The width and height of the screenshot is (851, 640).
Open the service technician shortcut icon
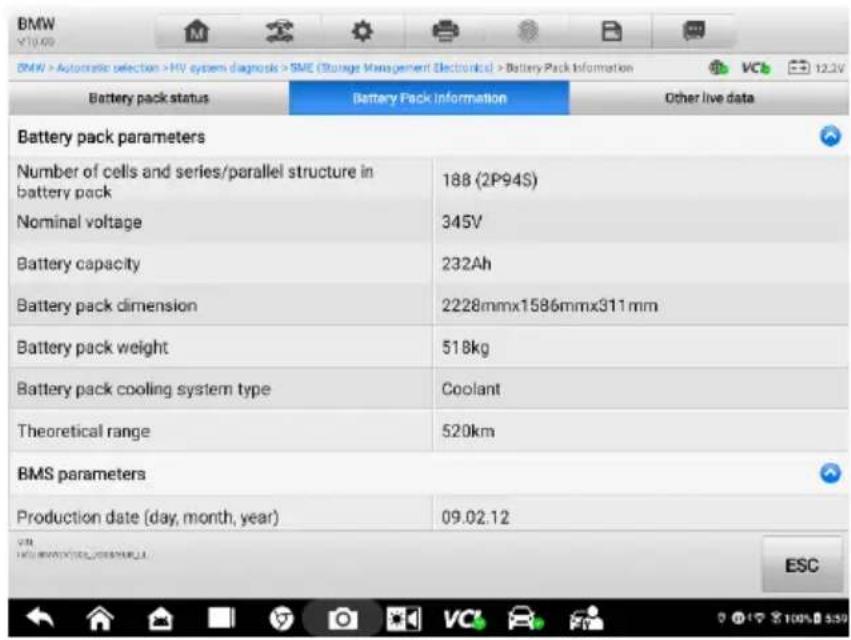point(586,619)
